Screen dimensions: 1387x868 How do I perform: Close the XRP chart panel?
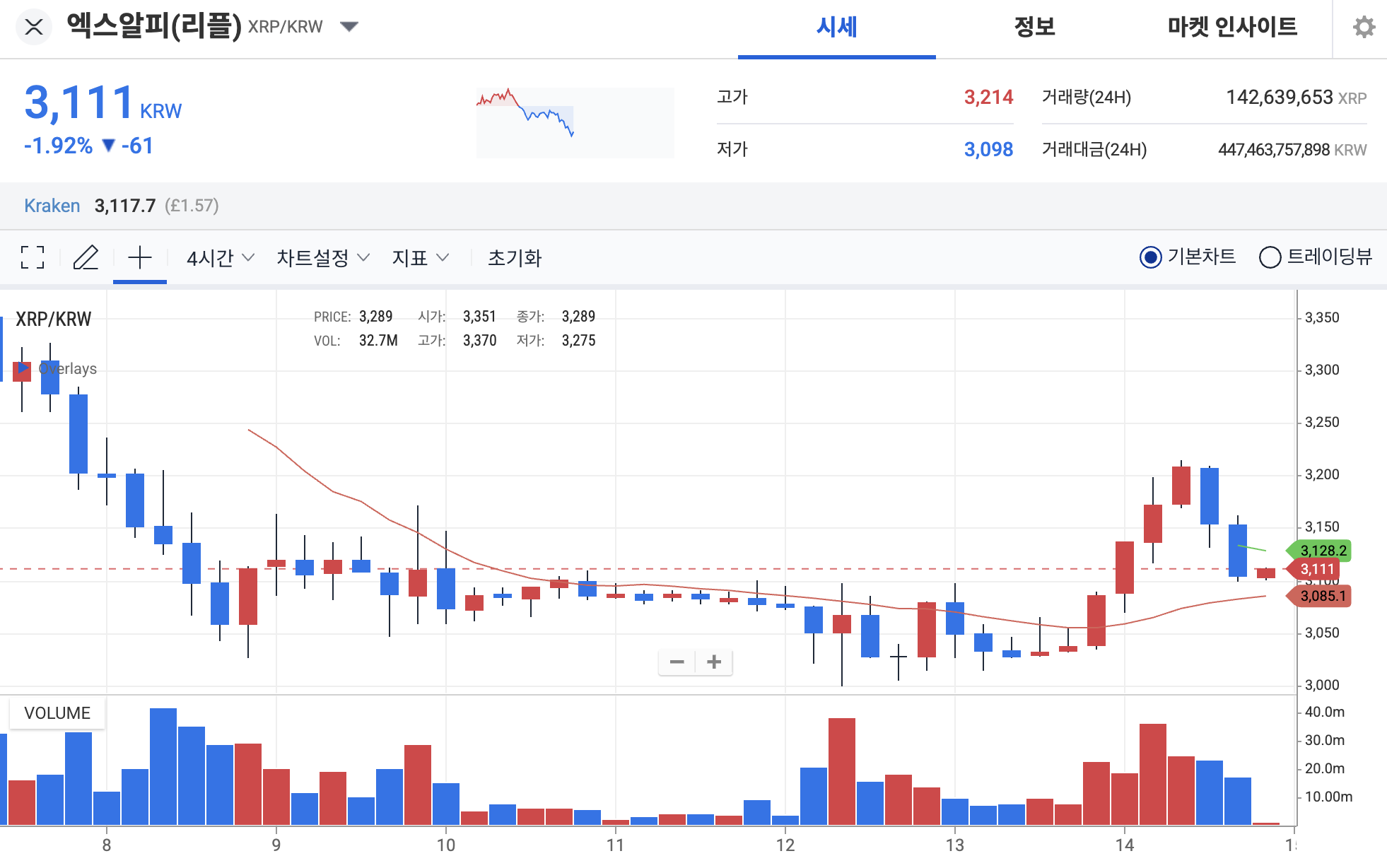33,27
